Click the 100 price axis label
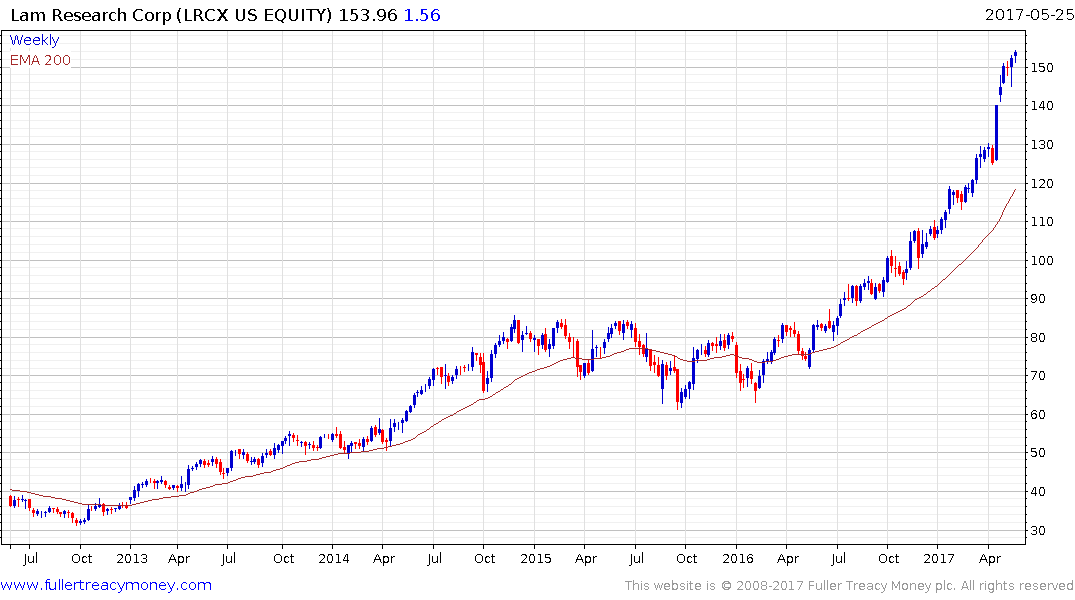Screen dimensions: 1075x600 [1042, 261]
